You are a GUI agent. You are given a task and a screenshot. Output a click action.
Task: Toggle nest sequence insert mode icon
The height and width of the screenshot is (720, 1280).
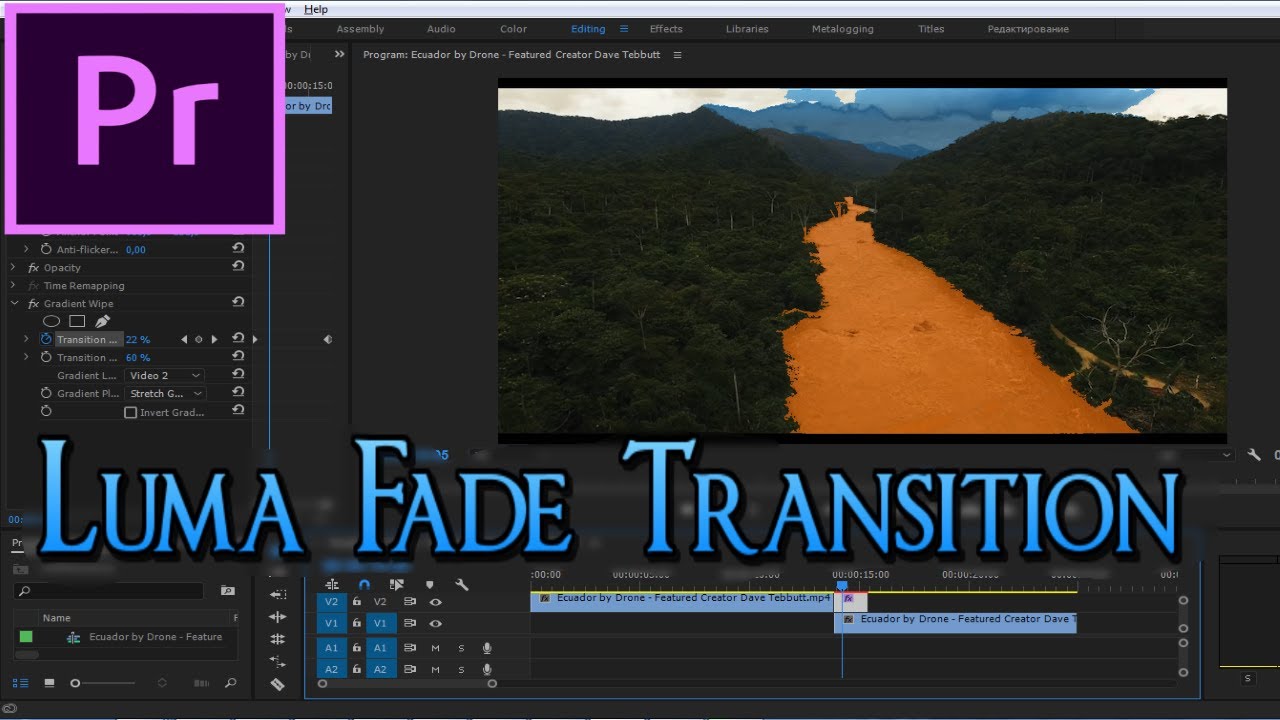tap(332, 585)
